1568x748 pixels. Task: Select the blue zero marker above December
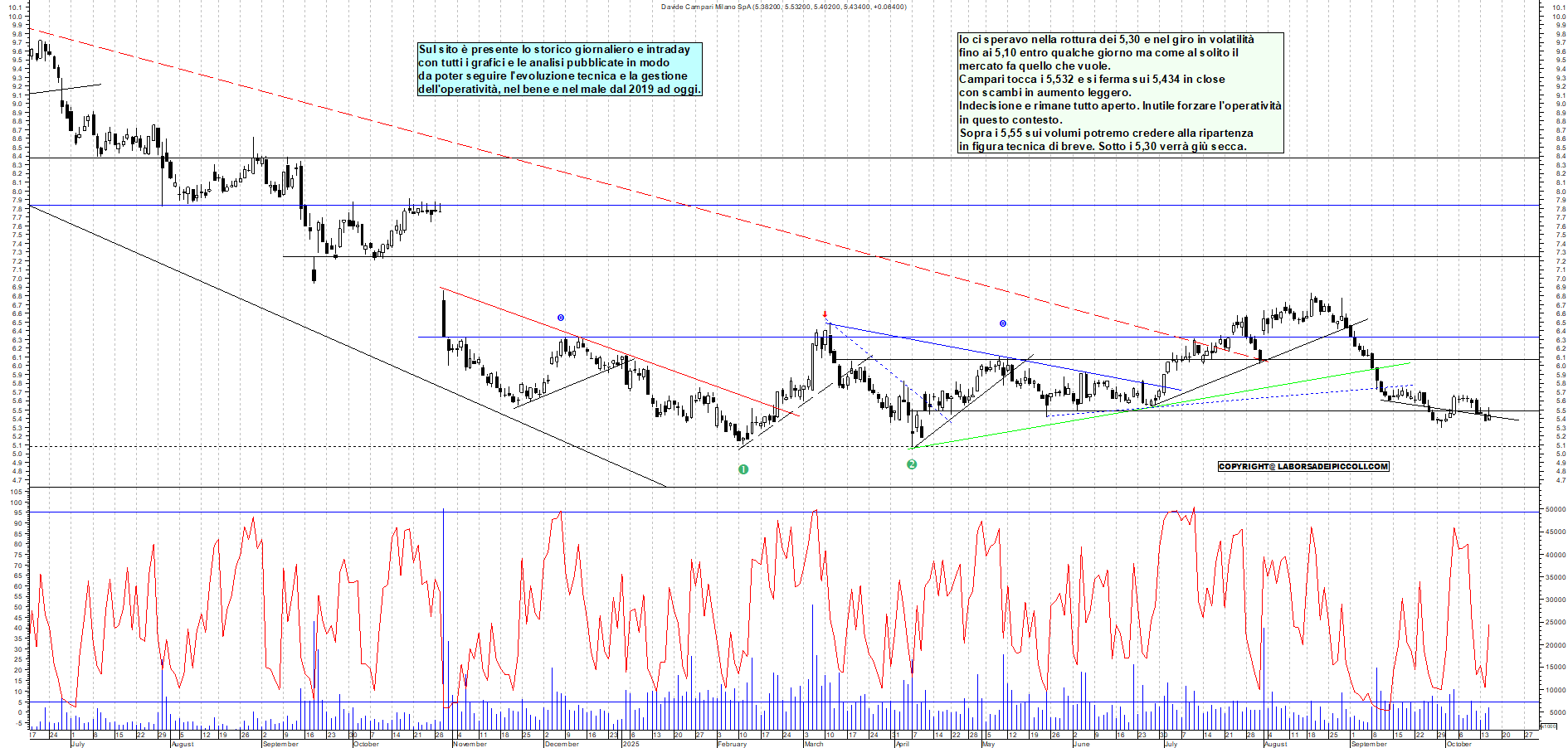click(x=561, y=318)
